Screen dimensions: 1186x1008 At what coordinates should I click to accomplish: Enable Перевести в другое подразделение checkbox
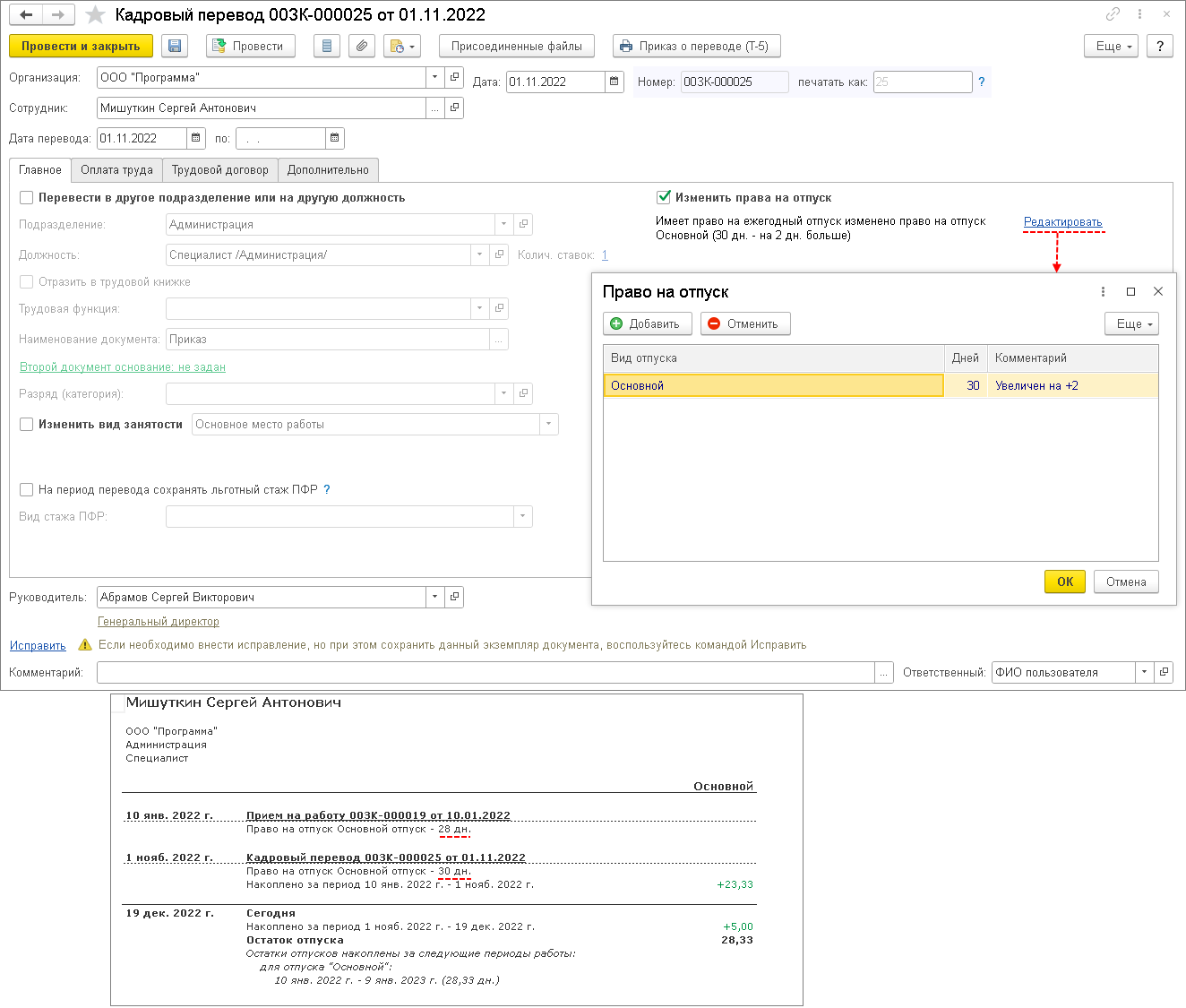pos(26,197)
